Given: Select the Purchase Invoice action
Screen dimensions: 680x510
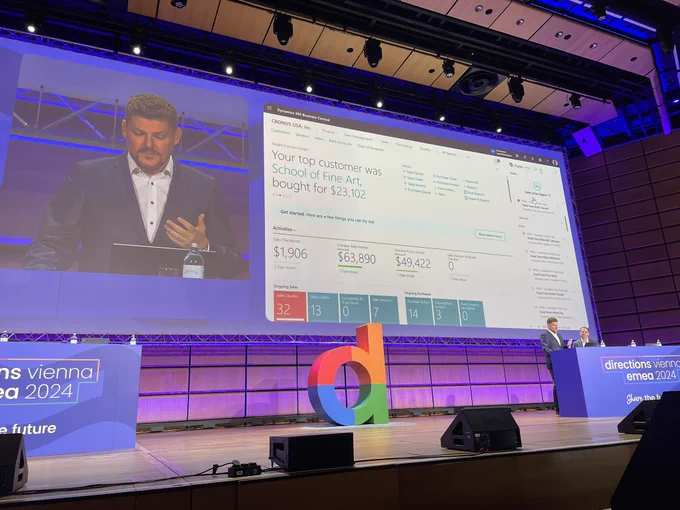Looking at the screenshot, I should pos(446,184).
